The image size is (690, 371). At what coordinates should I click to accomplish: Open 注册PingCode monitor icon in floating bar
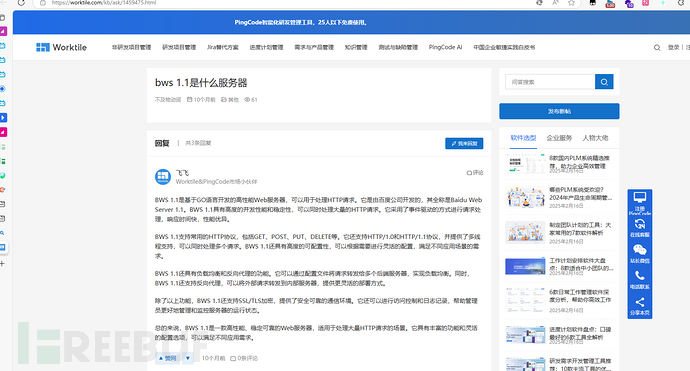pos(639,198)
